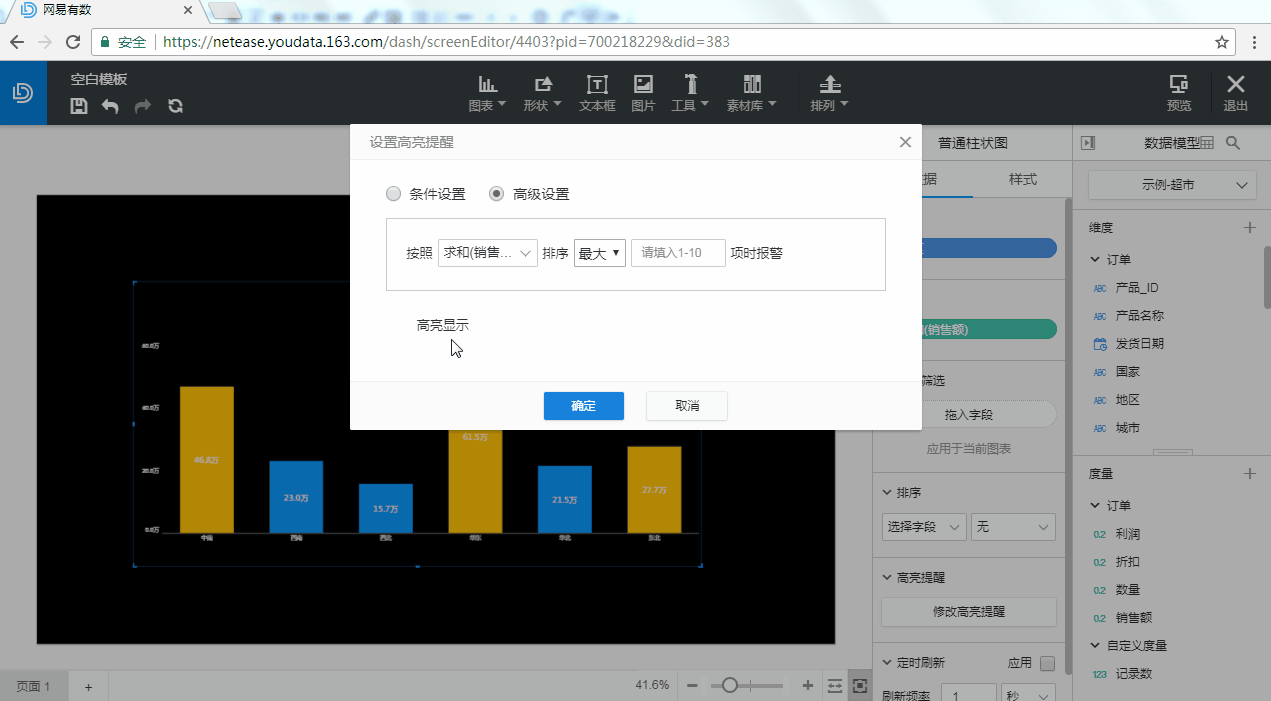1271x701 pixels.
Task: Close the 设置高亮提醒 dialog
Action: [905, 142]
